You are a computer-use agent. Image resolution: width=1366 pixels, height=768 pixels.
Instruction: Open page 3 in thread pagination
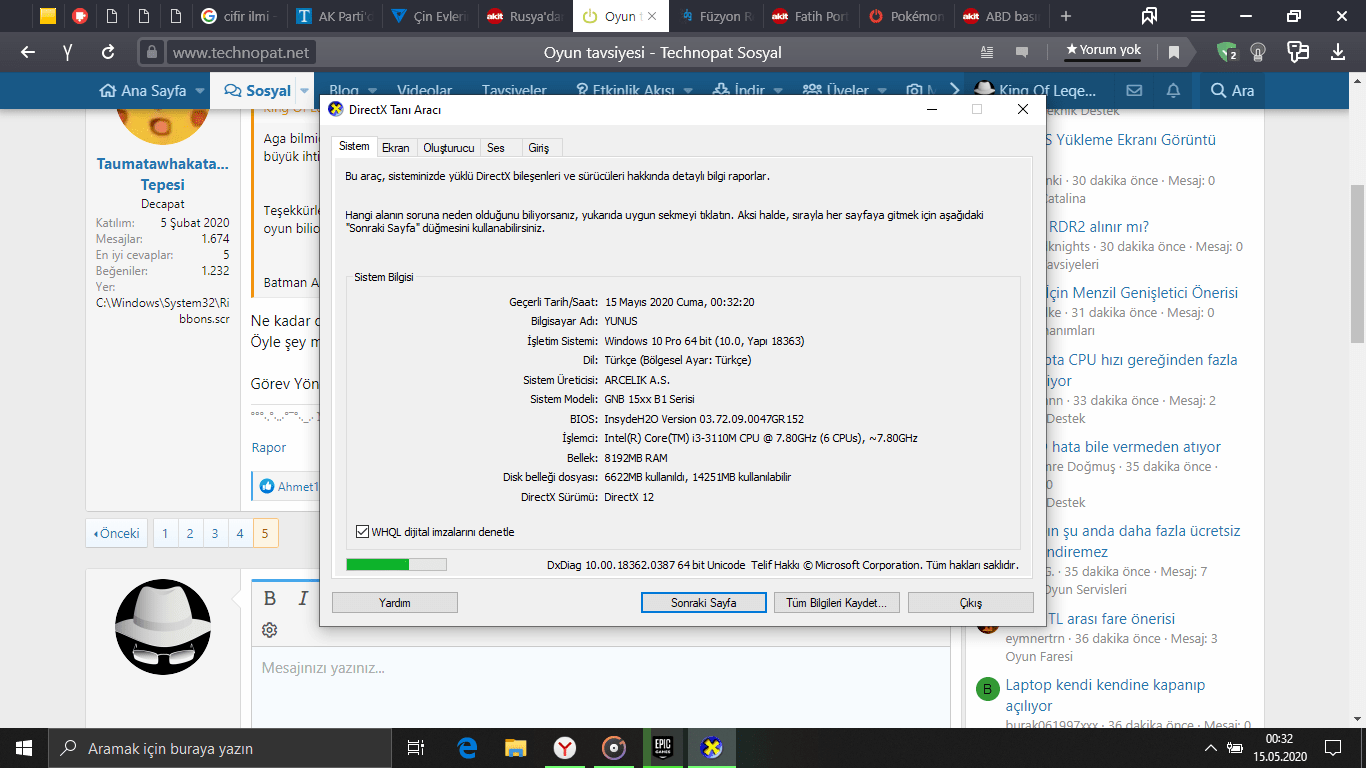[215, 533]
